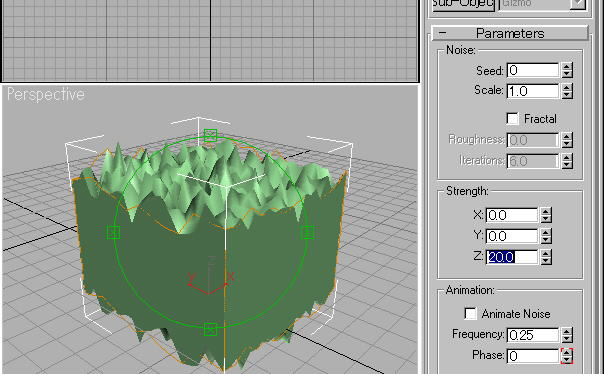Click the Seed value field
The width and height of the screenshot is (604, 374).
pyautogui.click(x=533, y=70)
